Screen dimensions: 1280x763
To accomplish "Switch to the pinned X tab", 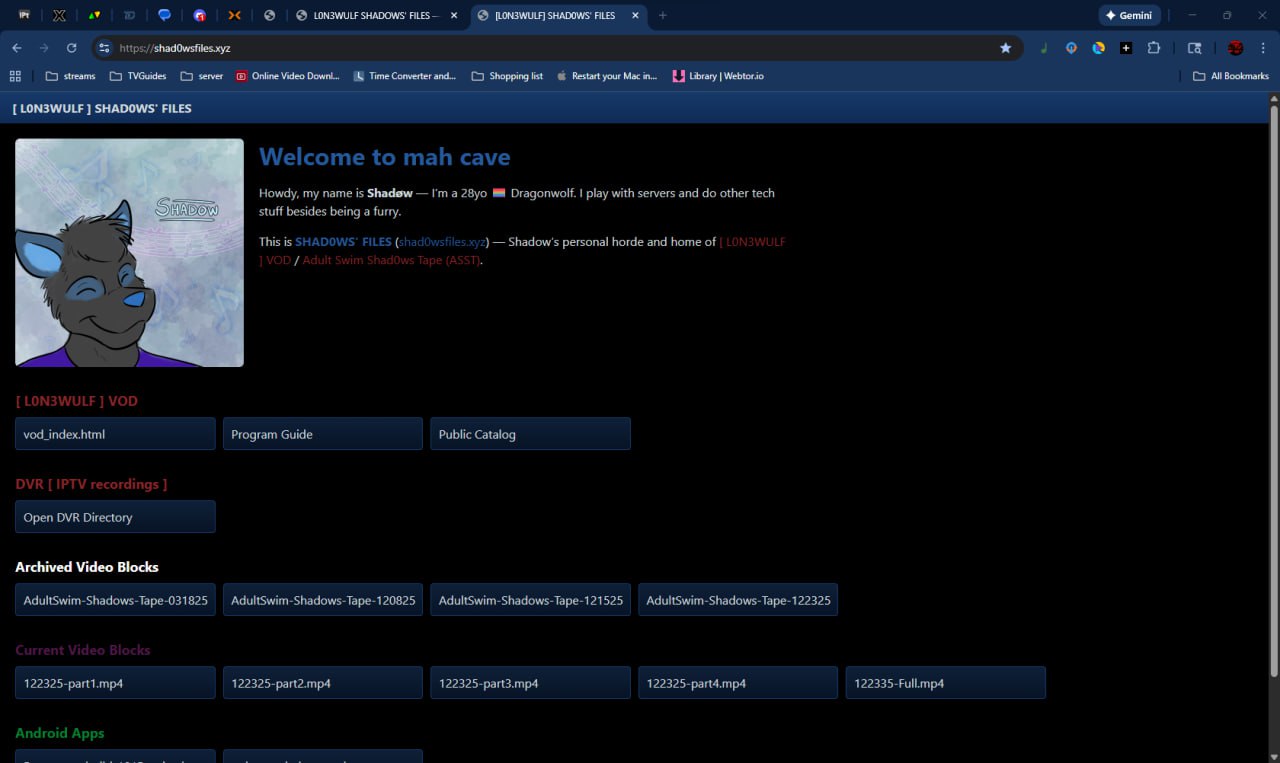I will pos(59,16).
